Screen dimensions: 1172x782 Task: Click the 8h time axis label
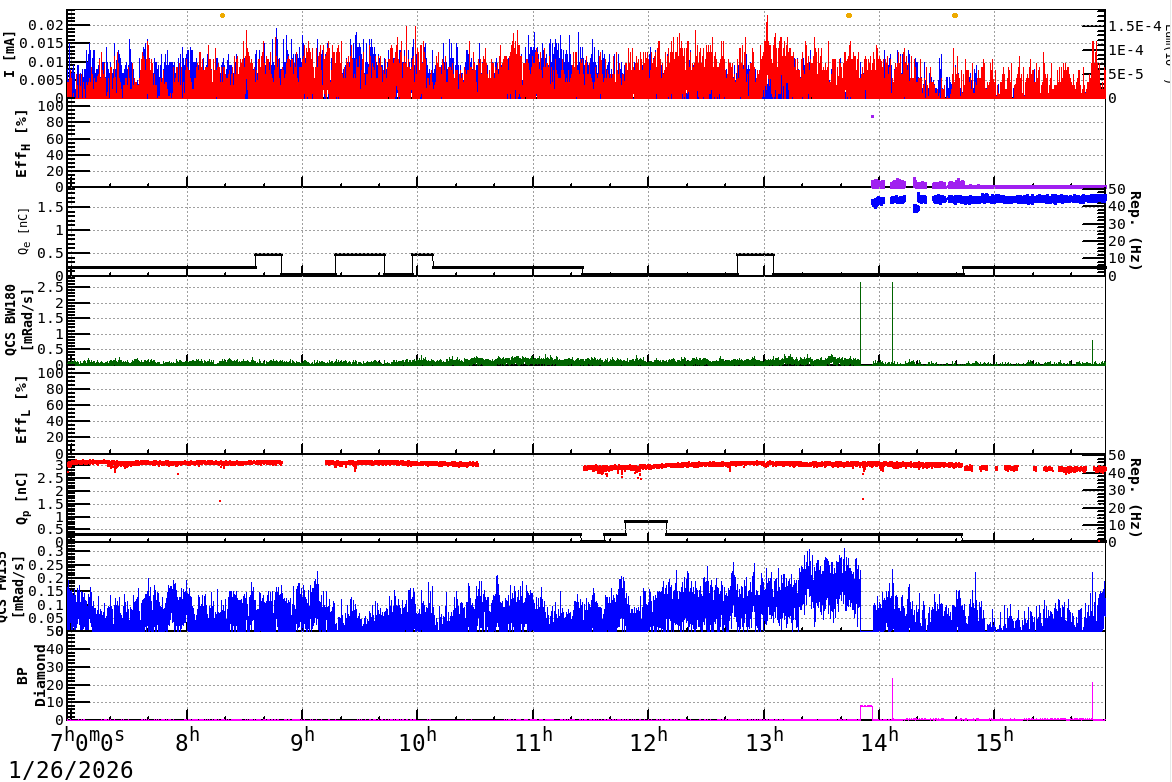point(187,741)
